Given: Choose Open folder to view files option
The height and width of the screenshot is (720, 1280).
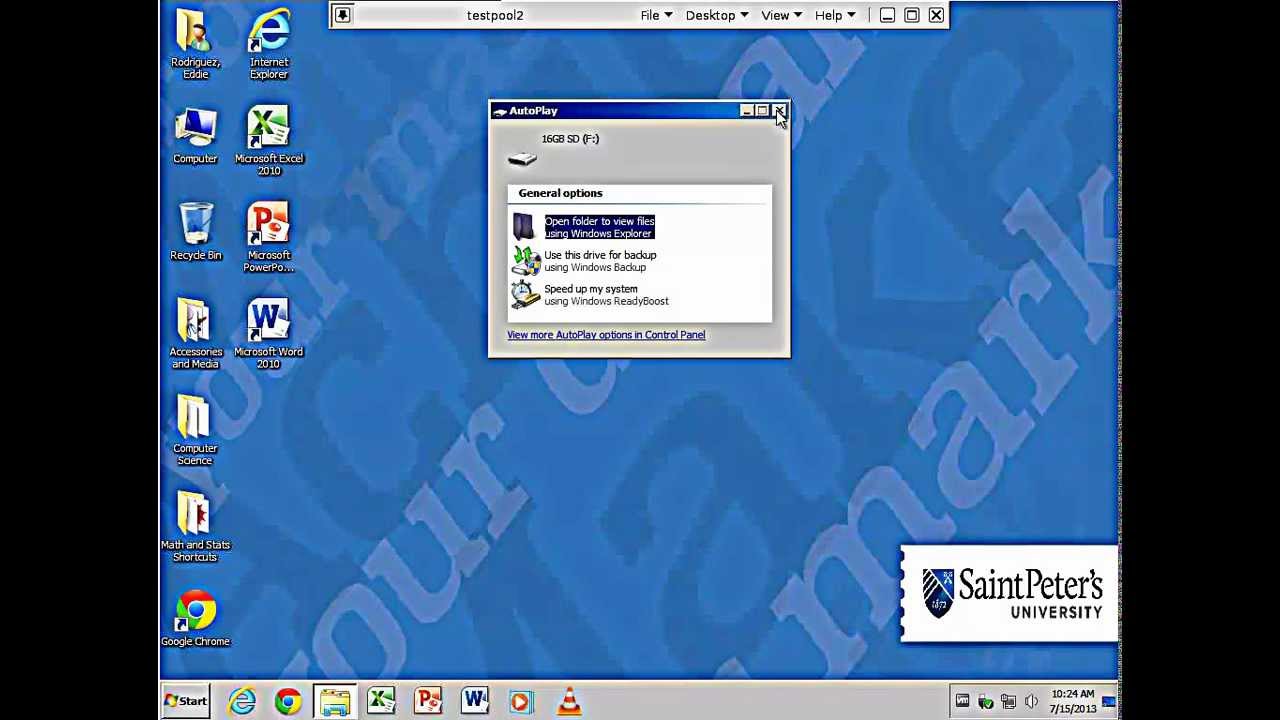Looking at the screenshot, I should (x=584, y=227).
